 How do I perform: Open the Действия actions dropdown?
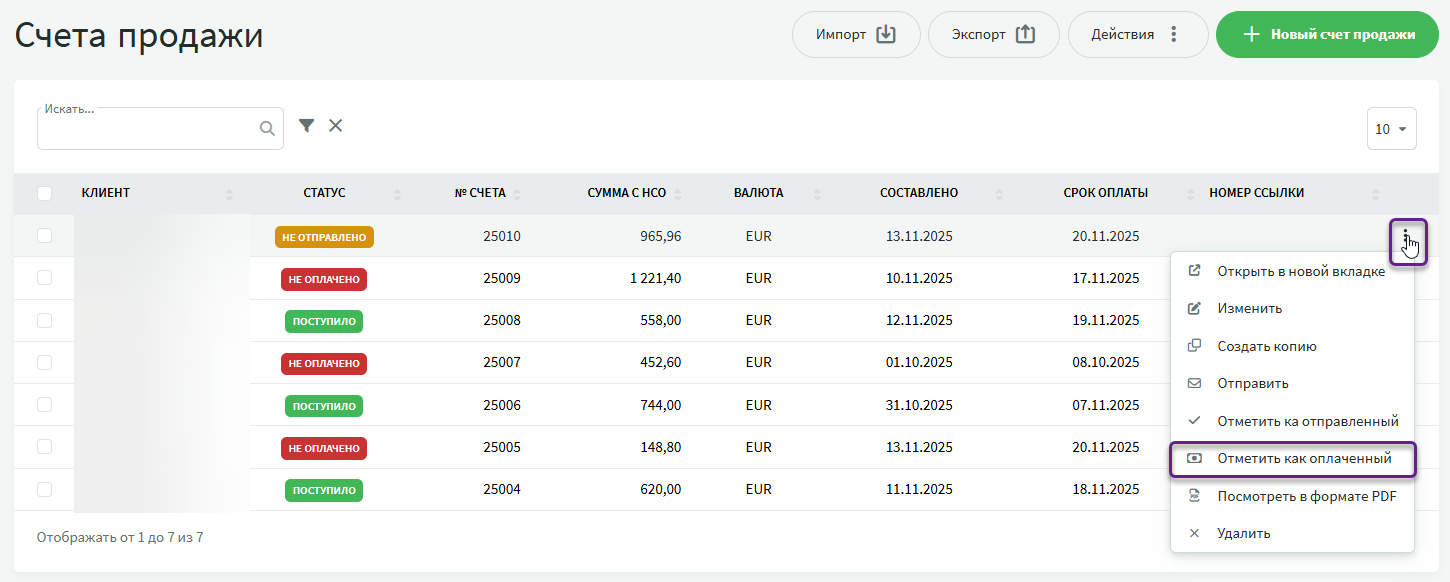(1135, 35)
